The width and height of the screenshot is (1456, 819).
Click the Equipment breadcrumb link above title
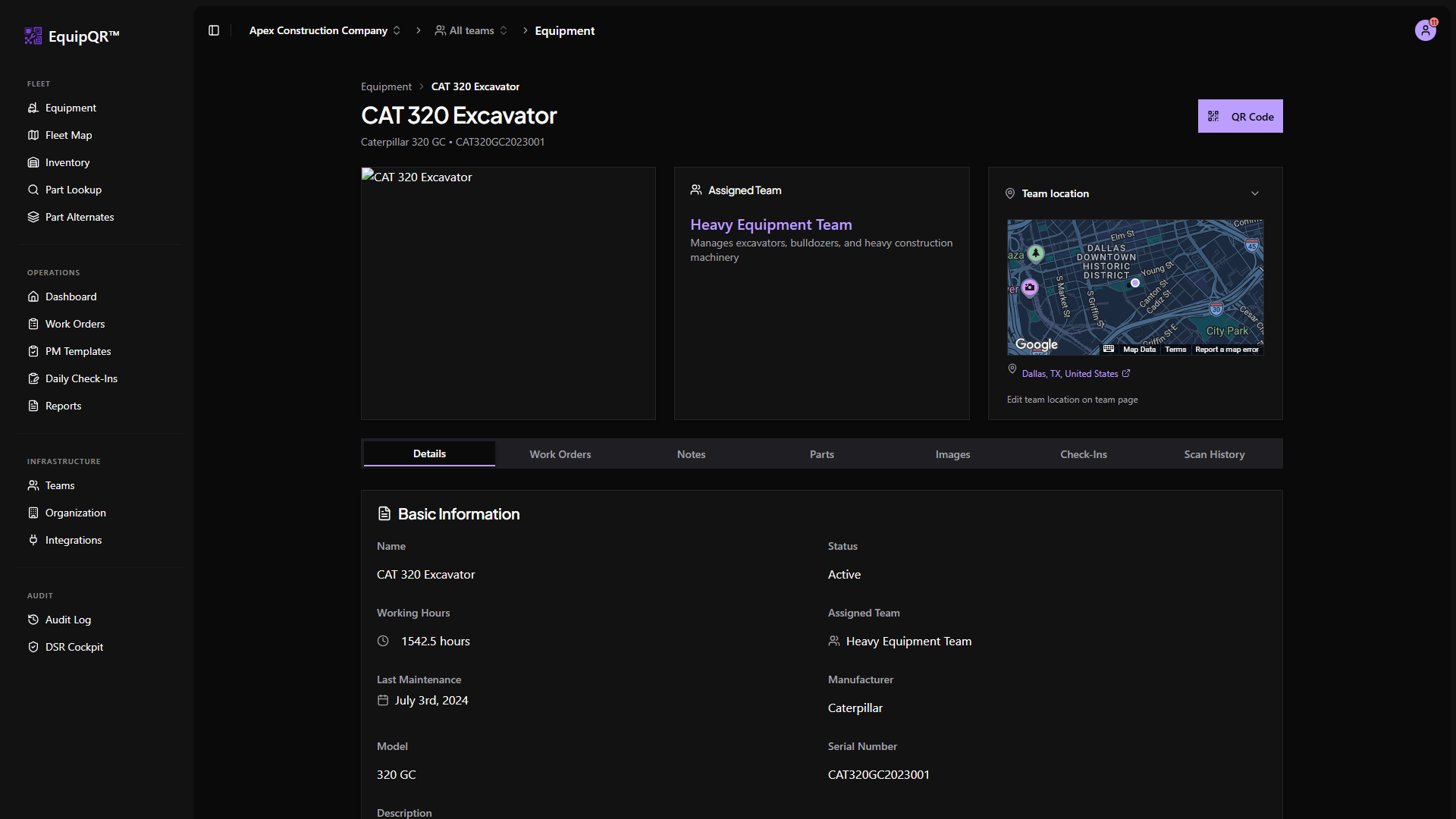[386, 86]
